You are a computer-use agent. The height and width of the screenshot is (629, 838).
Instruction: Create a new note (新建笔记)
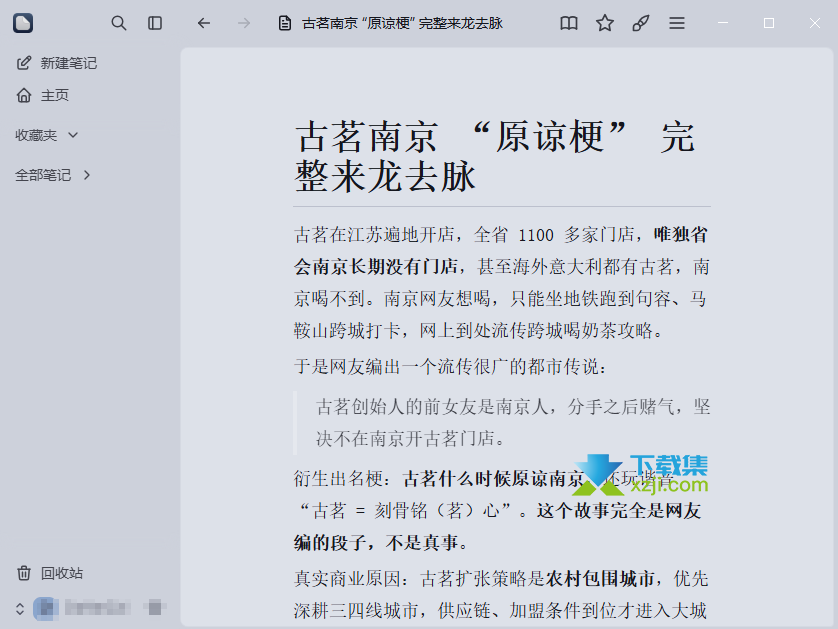(57, 63)
